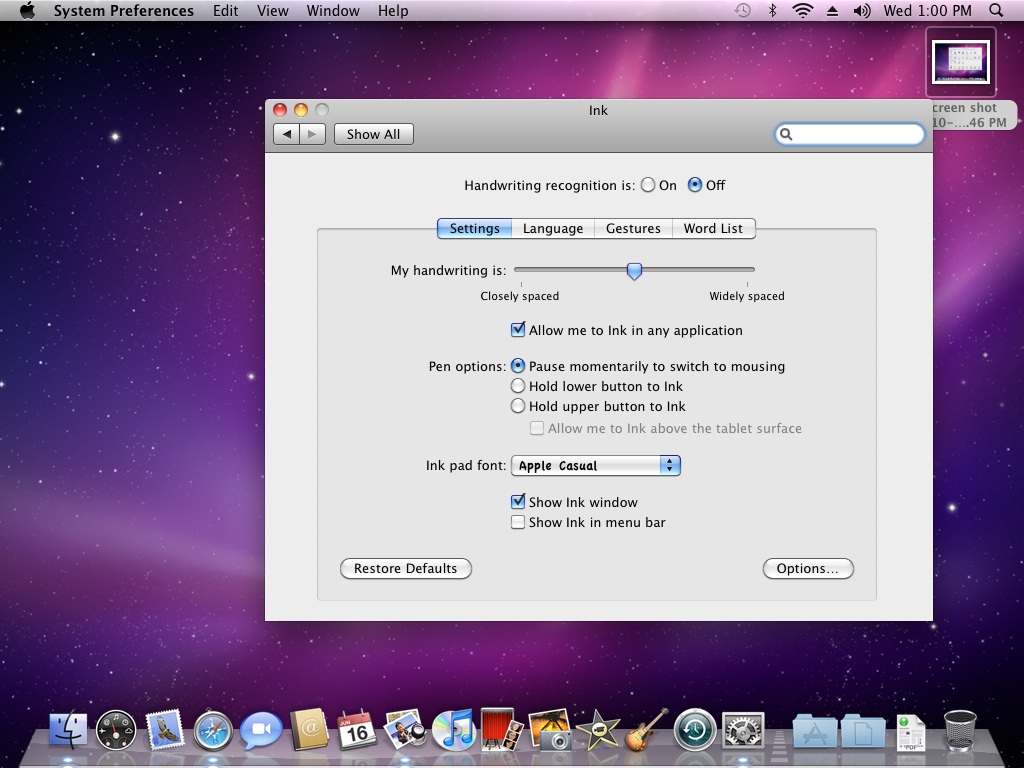
Task: Open the Trash in the Dock
Action: tap(959, 730)
